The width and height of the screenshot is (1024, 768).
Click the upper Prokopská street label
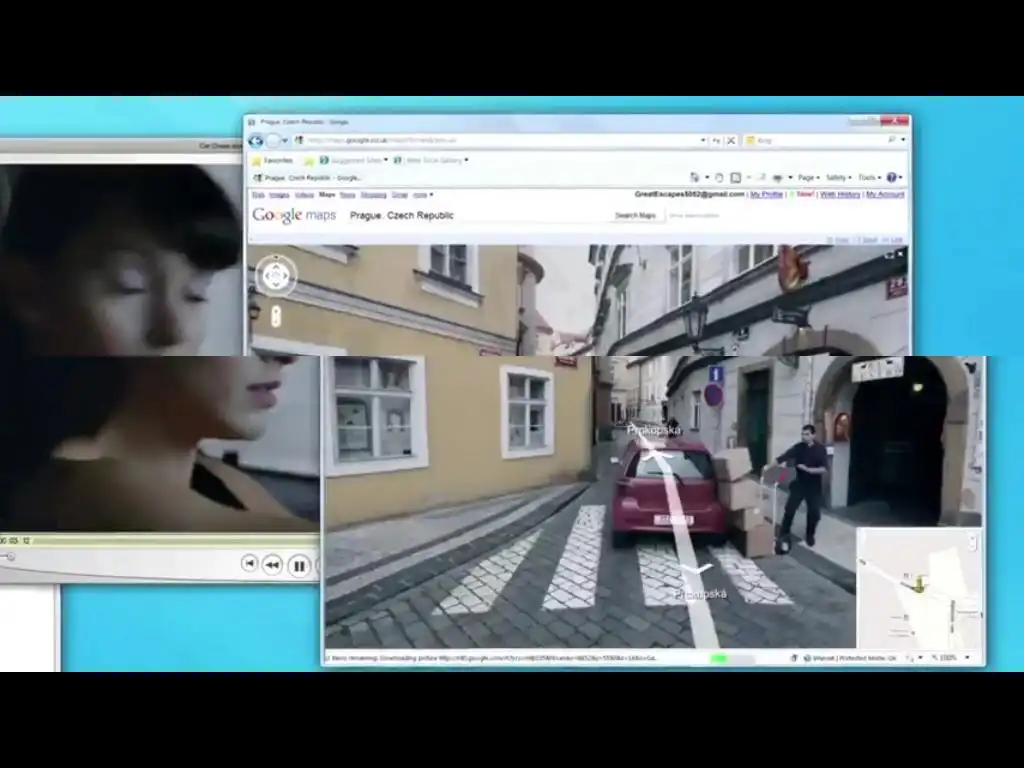pyautogui.click(x=654, y=430)
